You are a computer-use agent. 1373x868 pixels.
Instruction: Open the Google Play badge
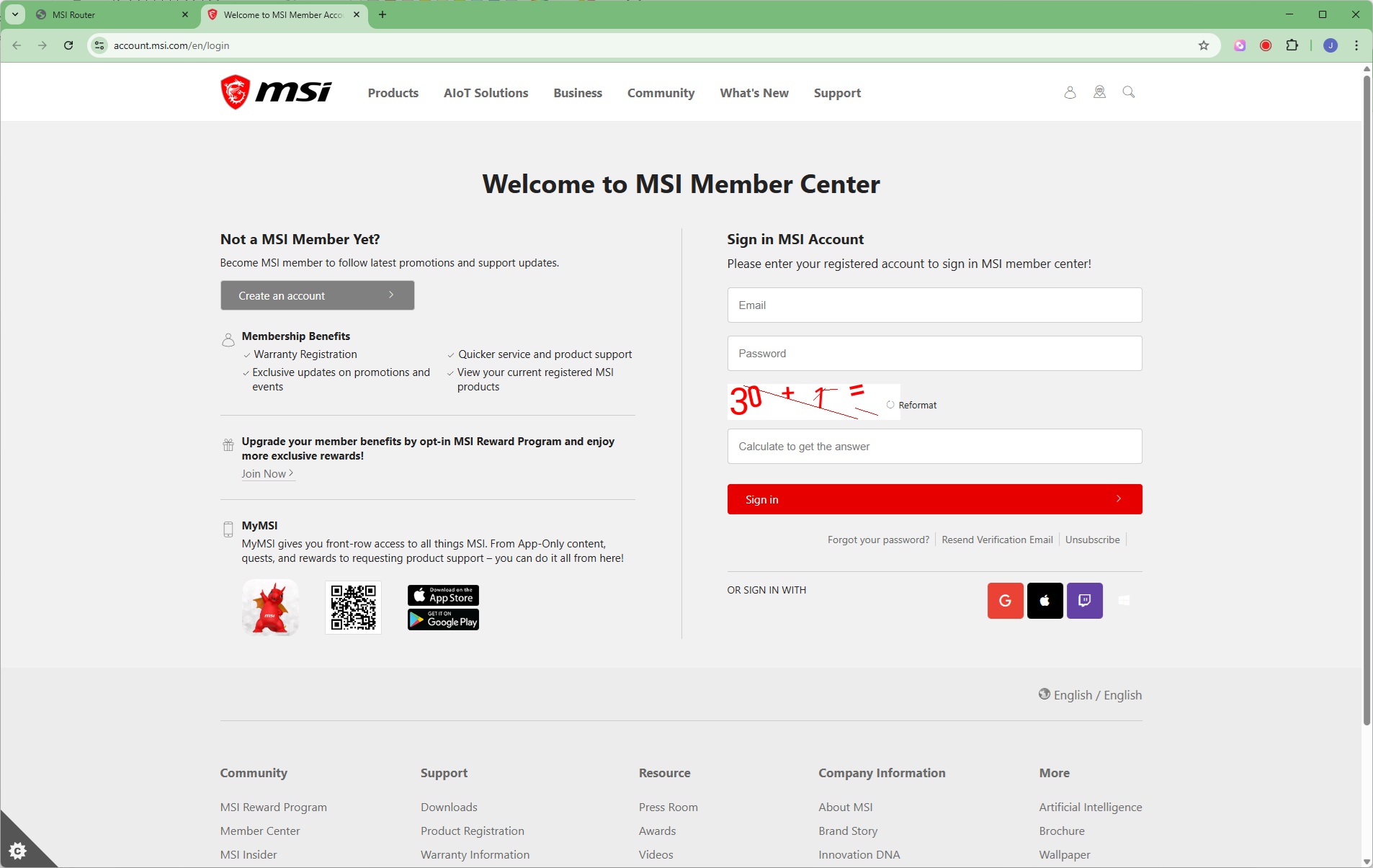click(443, 619)
